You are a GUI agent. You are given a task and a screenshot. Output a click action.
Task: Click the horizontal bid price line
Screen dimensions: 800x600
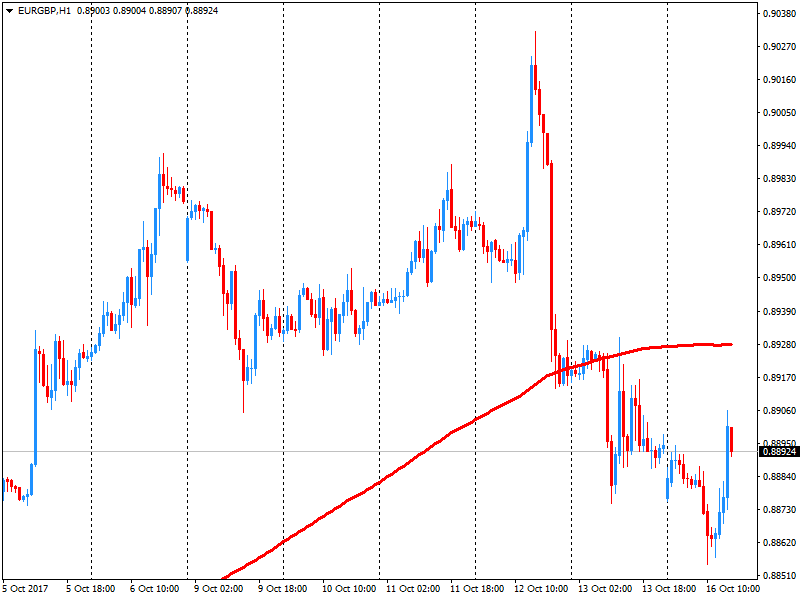(380, 452)
